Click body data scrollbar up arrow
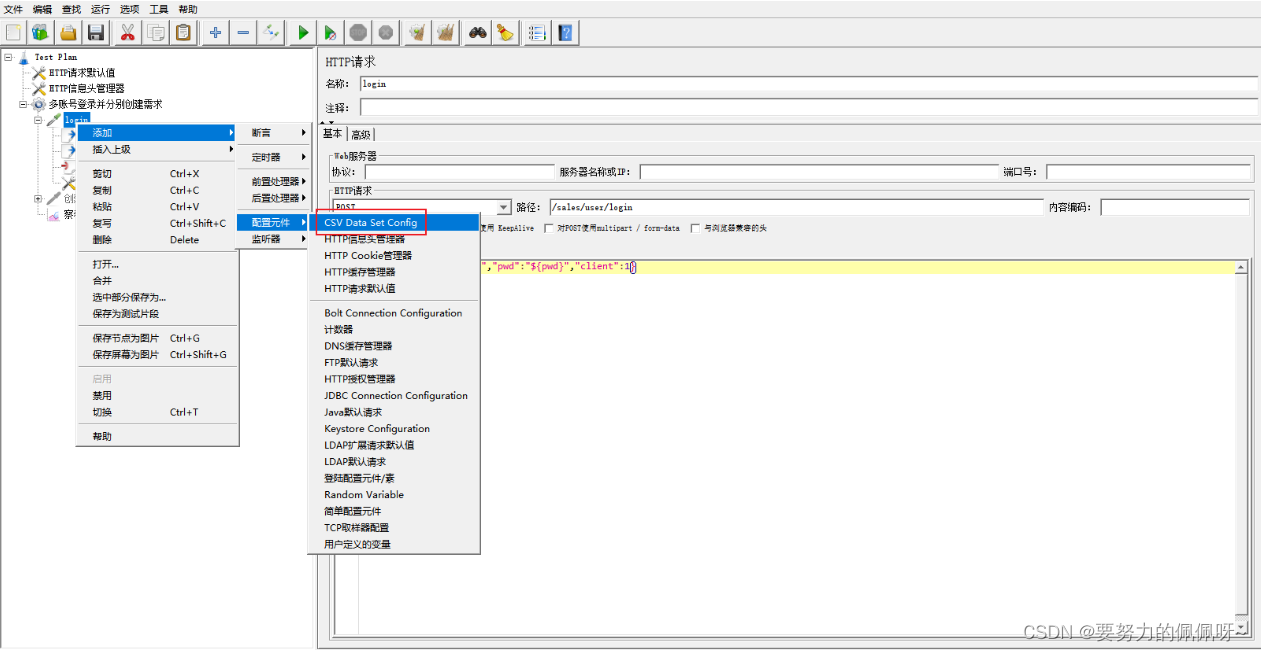The image size is (1261, 651). click(x=1242, y=267)
